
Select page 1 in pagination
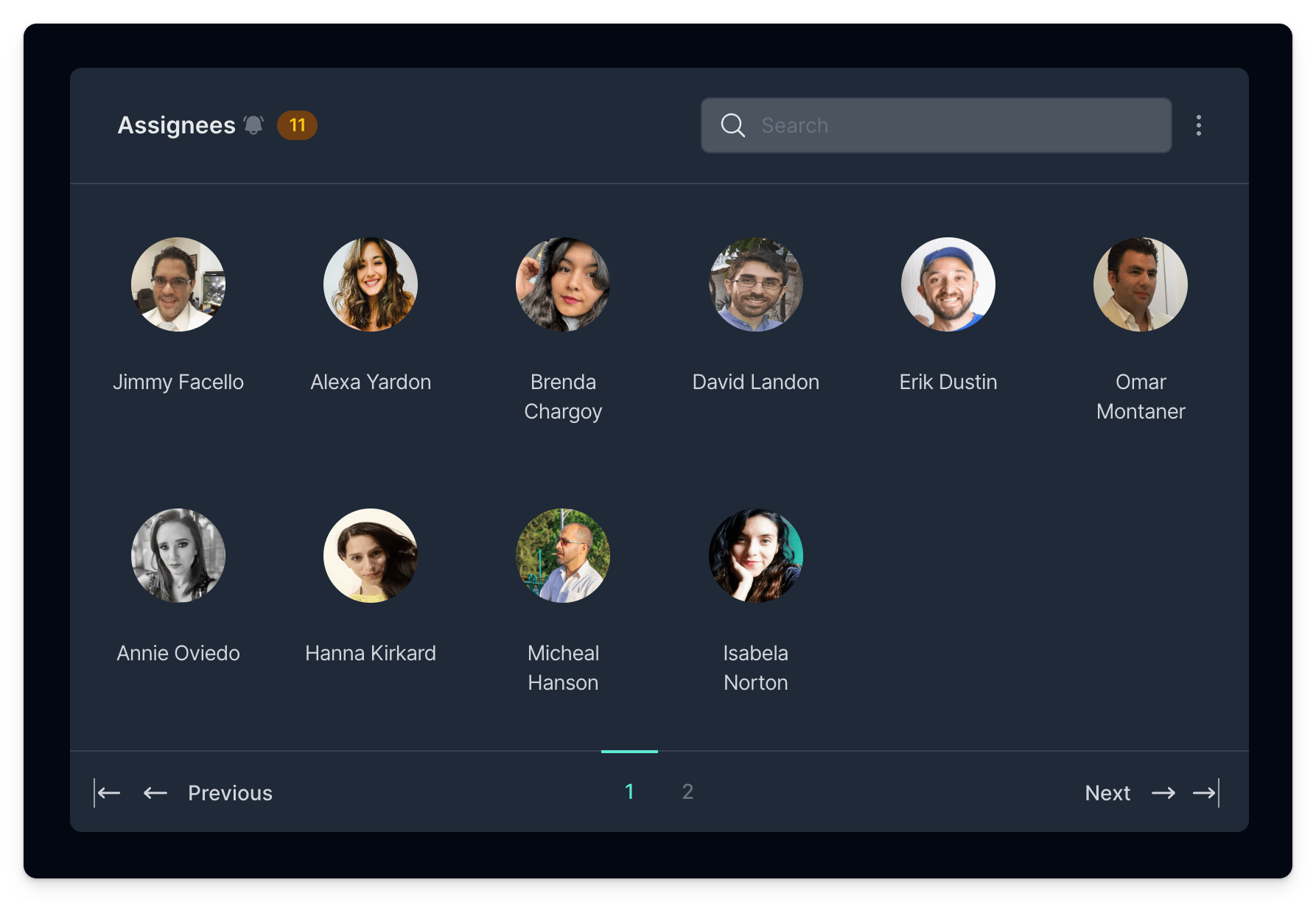pos(629,791)
